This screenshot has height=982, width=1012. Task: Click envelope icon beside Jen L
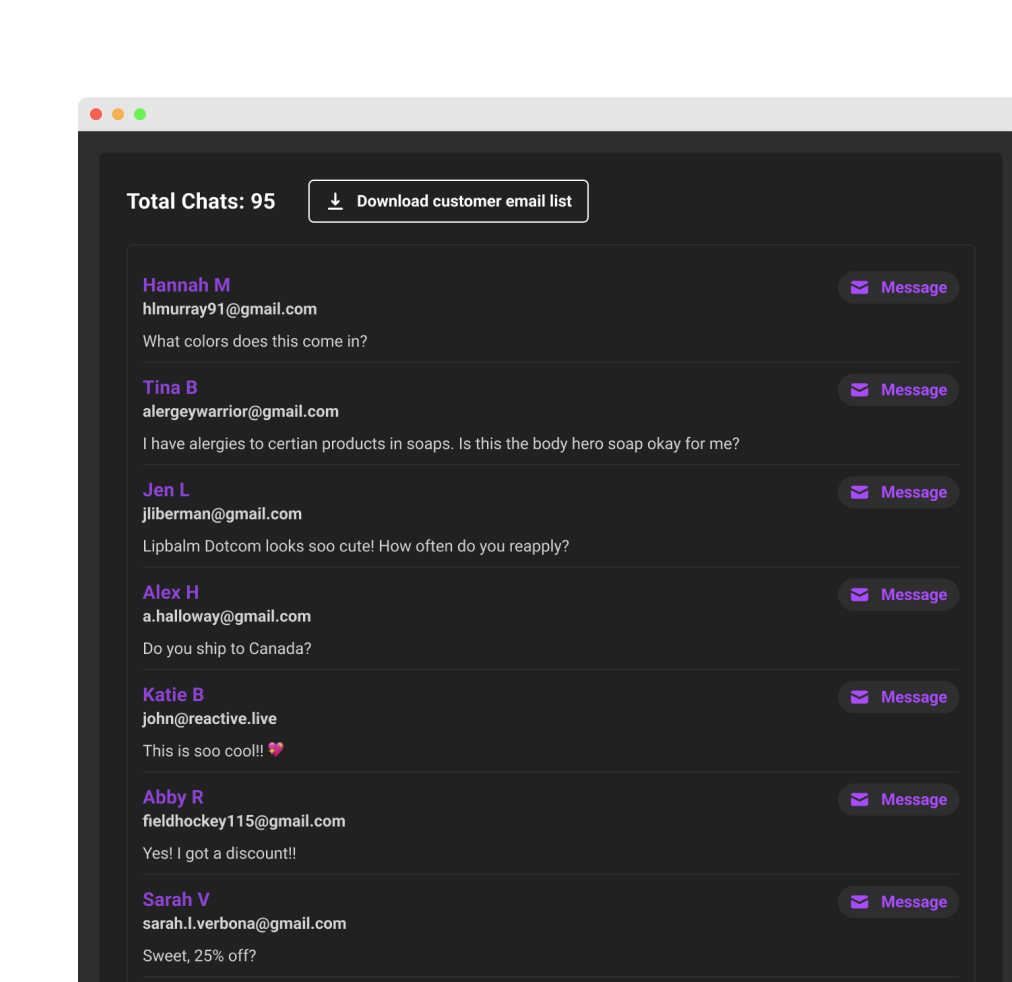click(x=859, y=492)
